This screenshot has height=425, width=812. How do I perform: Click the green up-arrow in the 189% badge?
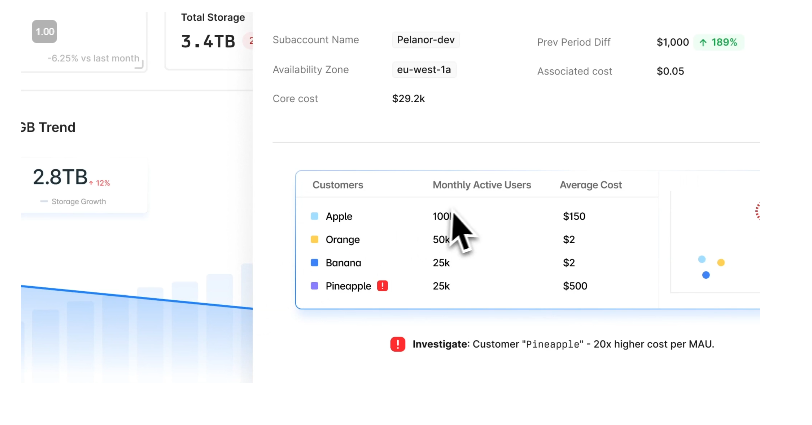(704, 43)
